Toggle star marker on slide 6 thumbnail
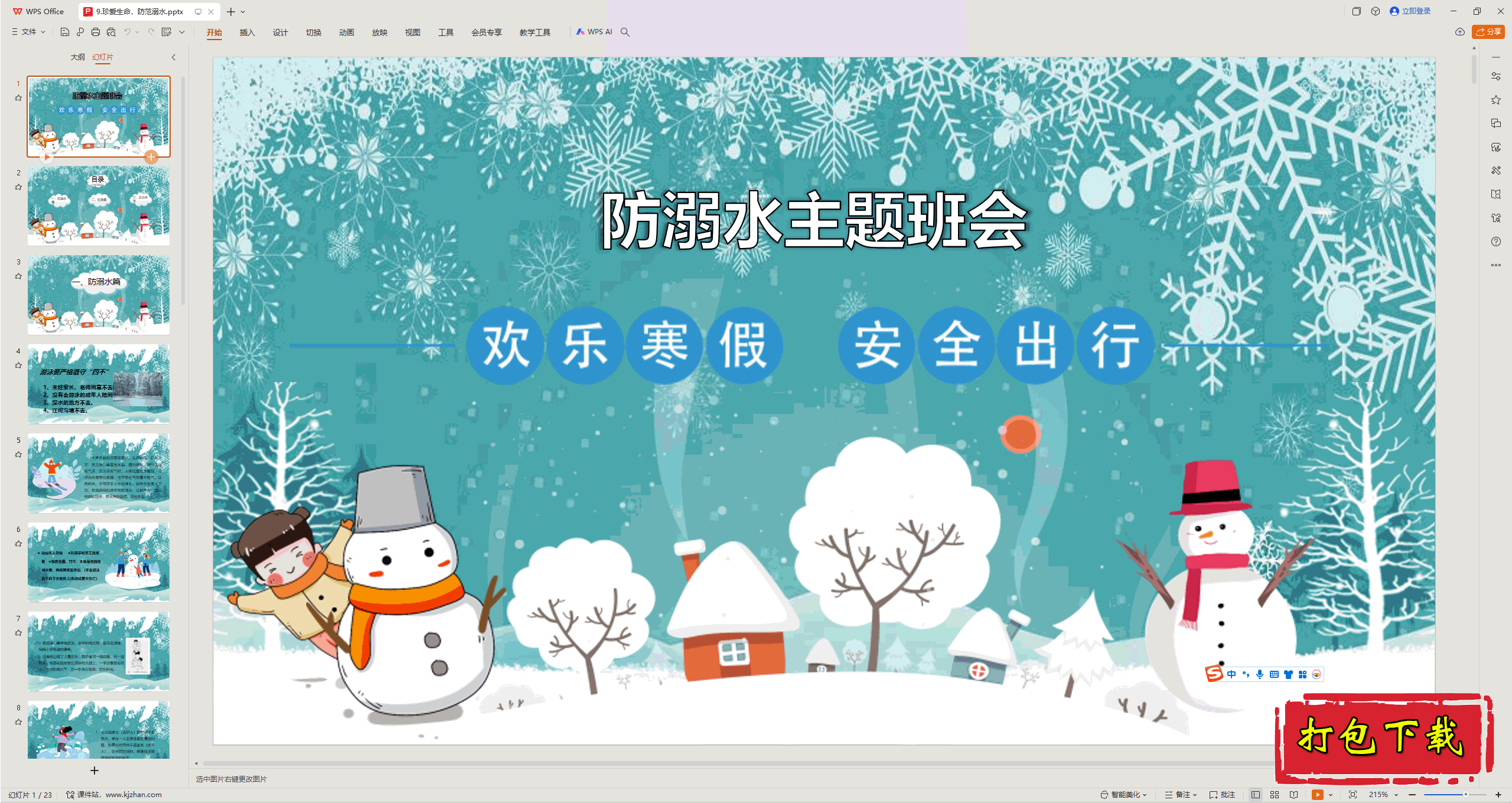Screen dimensions: 1512x803 tap(18, 544)
